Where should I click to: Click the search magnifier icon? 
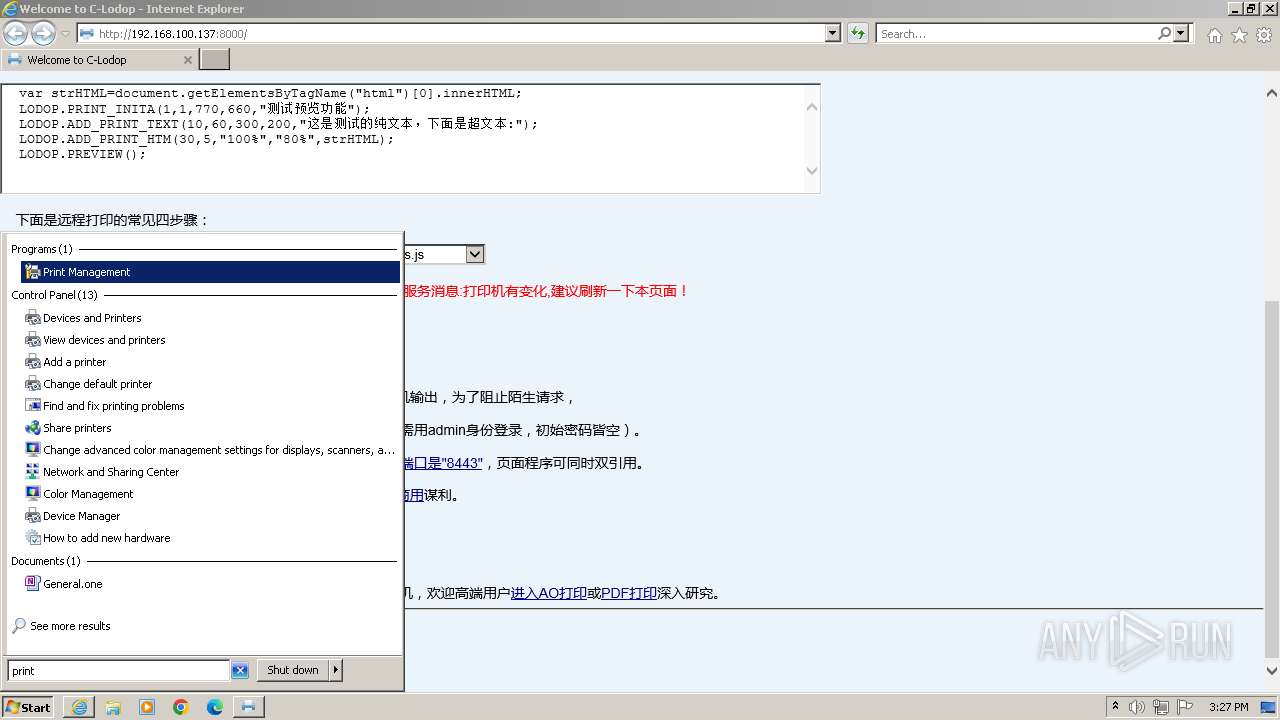coord(1164,34)
